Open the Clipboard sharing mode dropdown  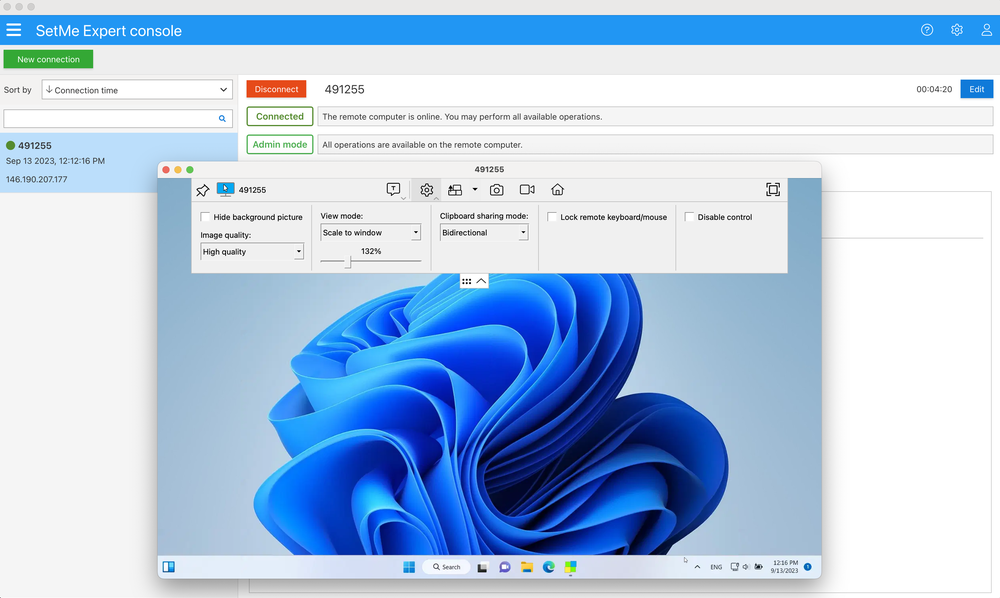(x=483, y=231)
